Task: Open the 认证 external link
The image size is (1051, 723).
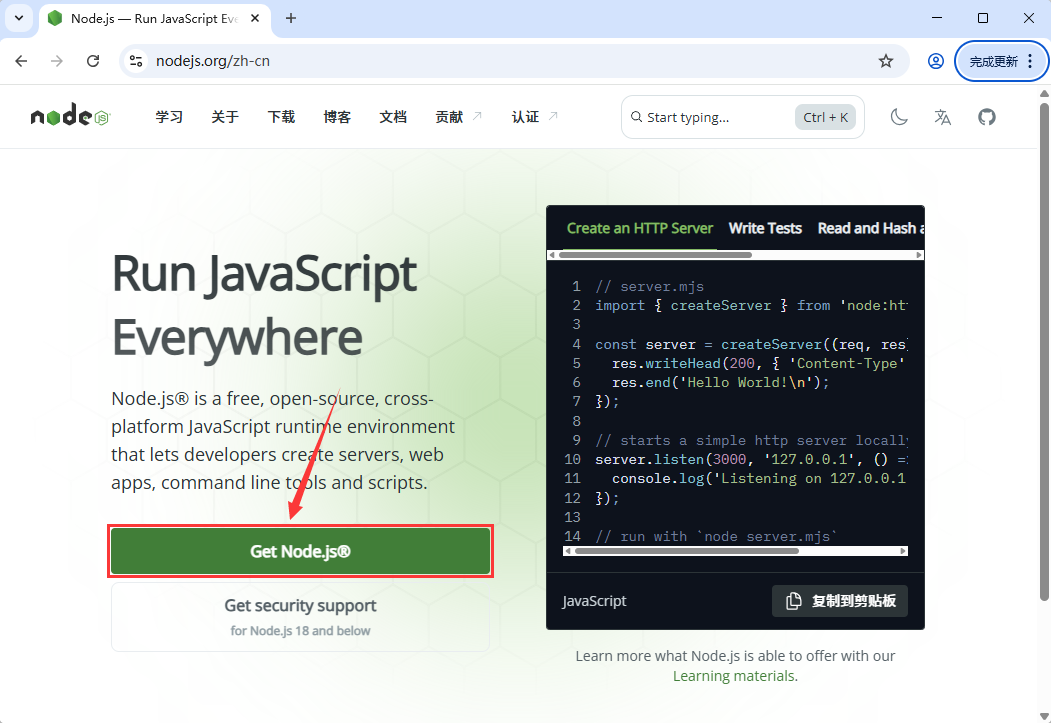Action: tap(534, 117)
